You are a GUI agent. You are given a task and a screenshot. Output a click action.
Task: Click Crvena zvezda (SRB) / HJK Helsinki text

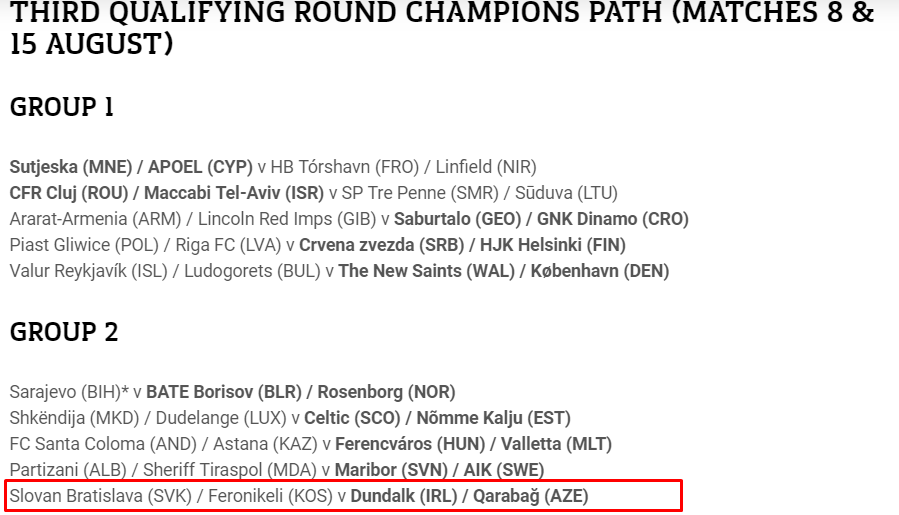tap(462, 245)
